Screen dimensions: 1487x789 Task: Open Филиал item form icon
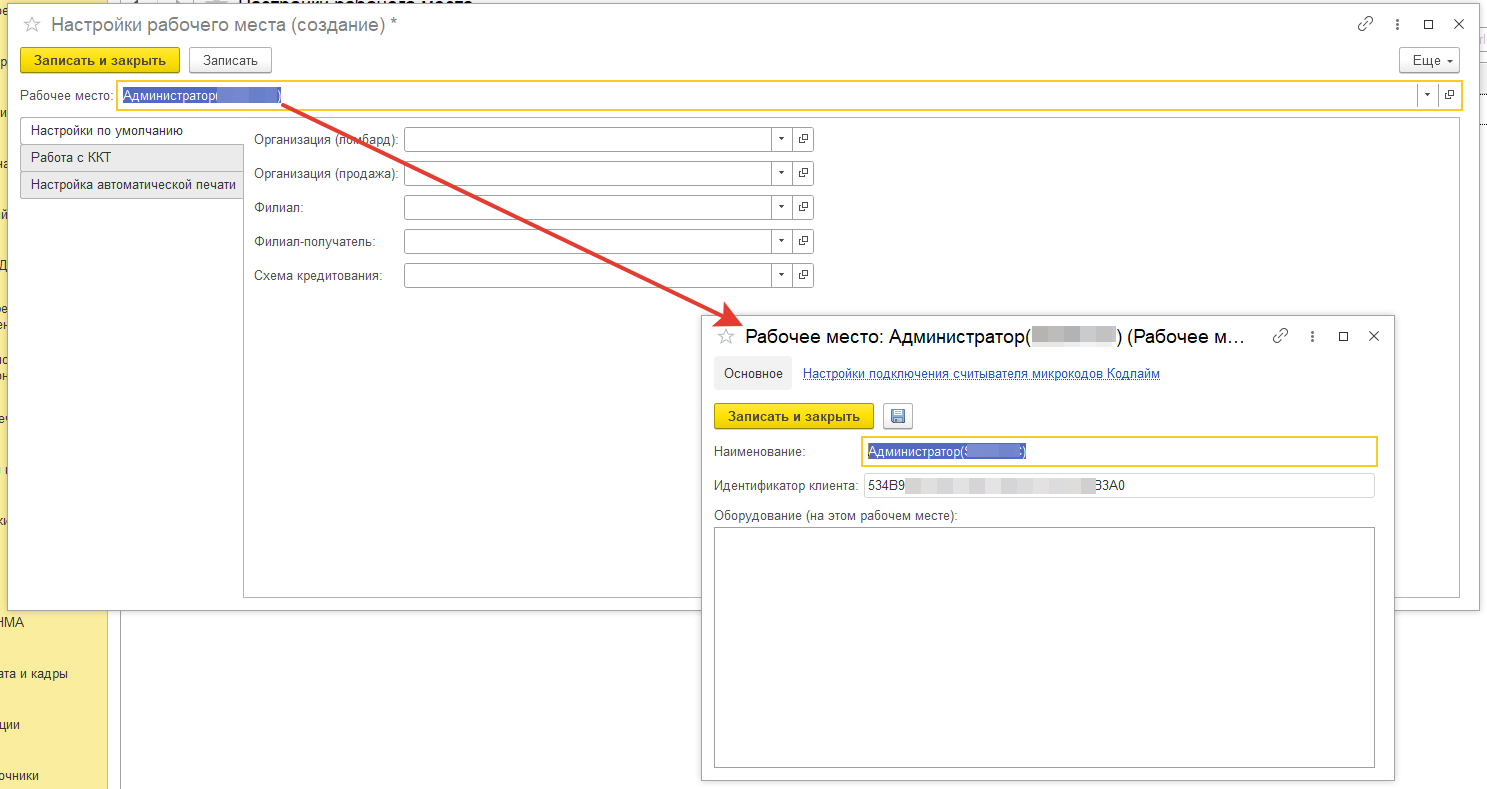pyautogui.click(x=802, y=208)
